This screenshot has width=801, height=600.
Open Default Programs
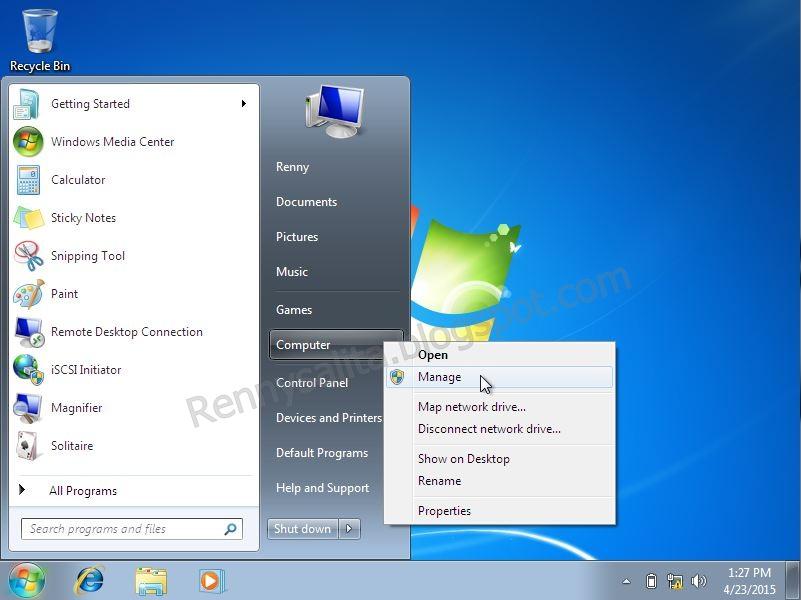click(x=322, y=453)
